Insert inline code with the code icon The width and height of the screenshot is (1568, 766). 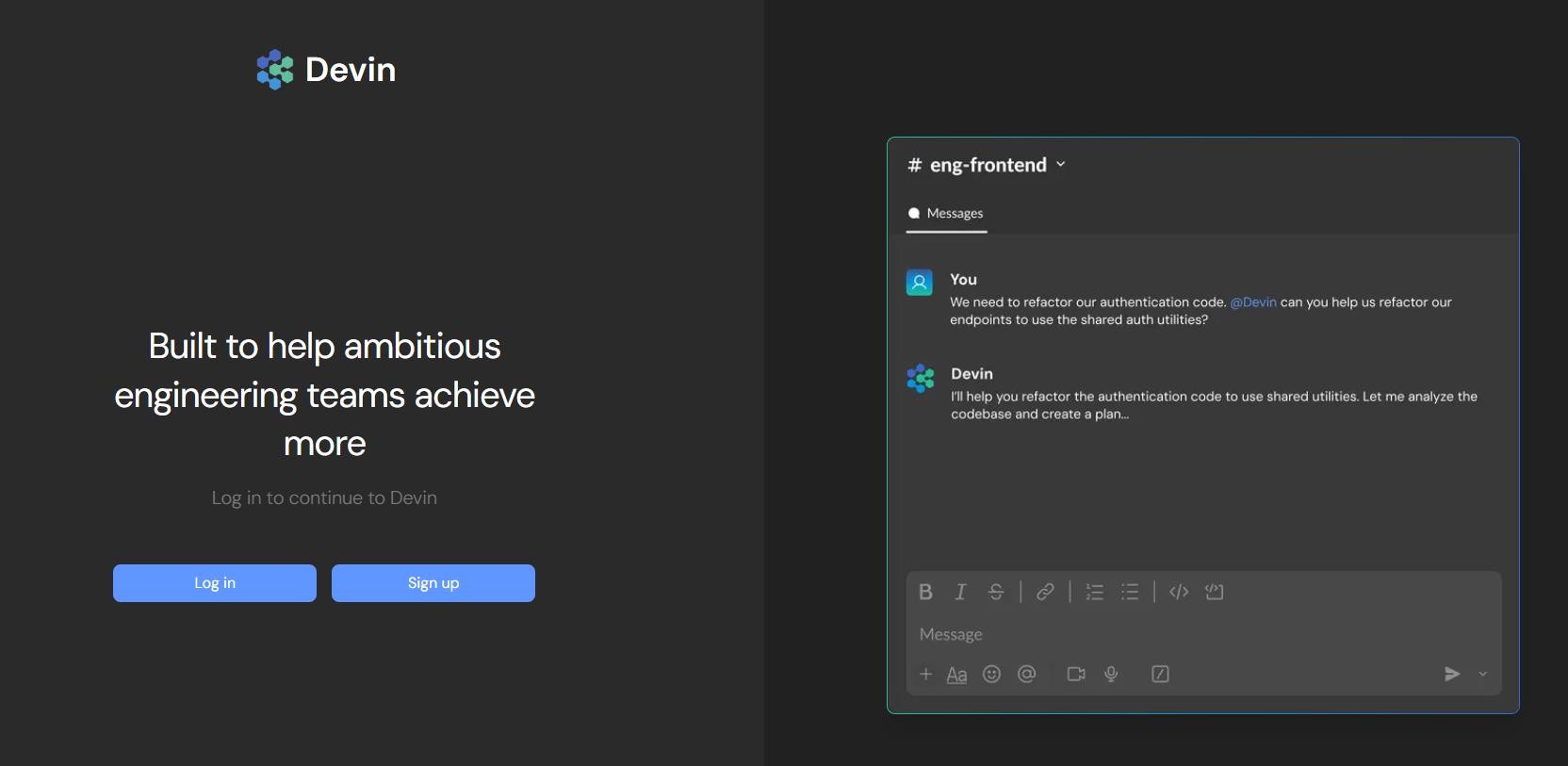pos(1179,592)
